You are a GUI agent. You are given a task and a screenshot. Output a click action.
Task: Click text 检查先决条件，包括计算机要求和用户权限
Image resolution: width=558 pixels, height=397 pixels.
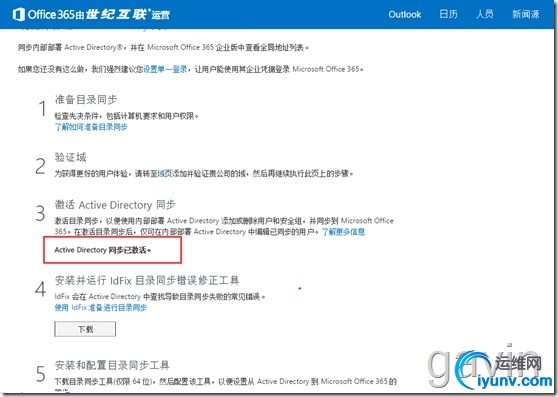click(126, 116)
